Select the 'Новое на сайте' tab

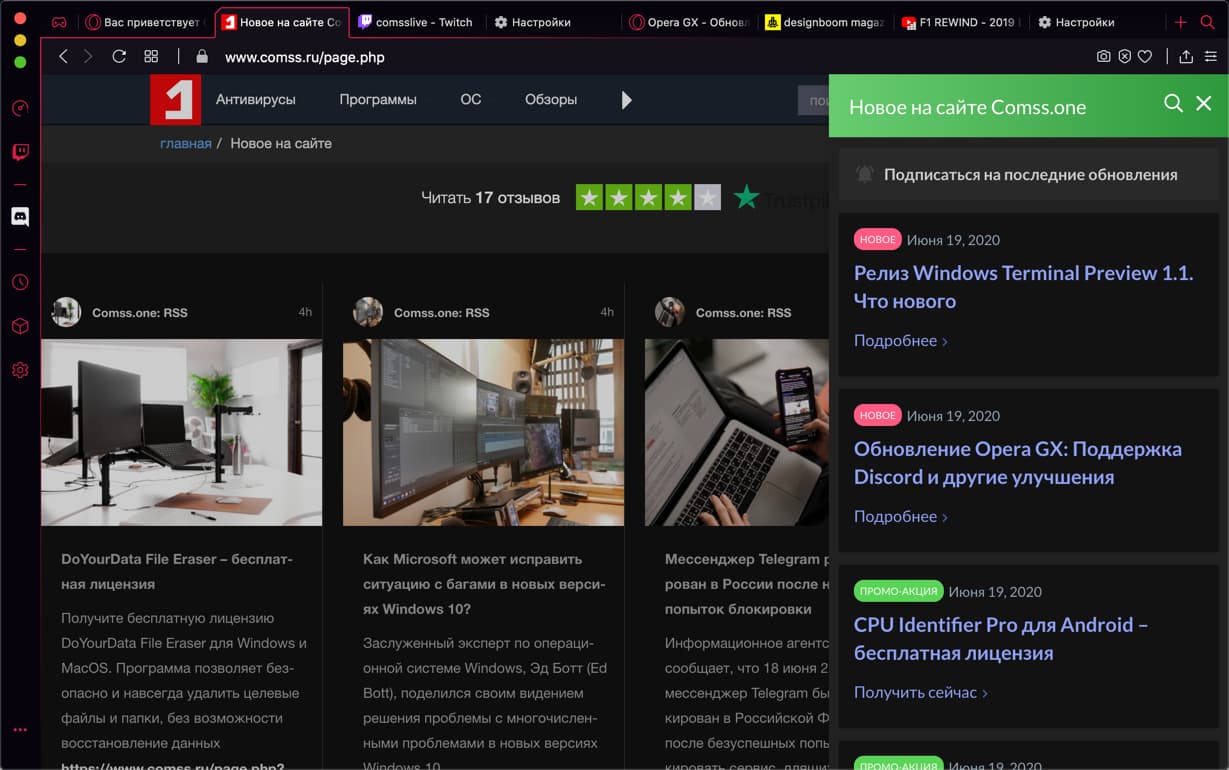(x=282, y=22)
